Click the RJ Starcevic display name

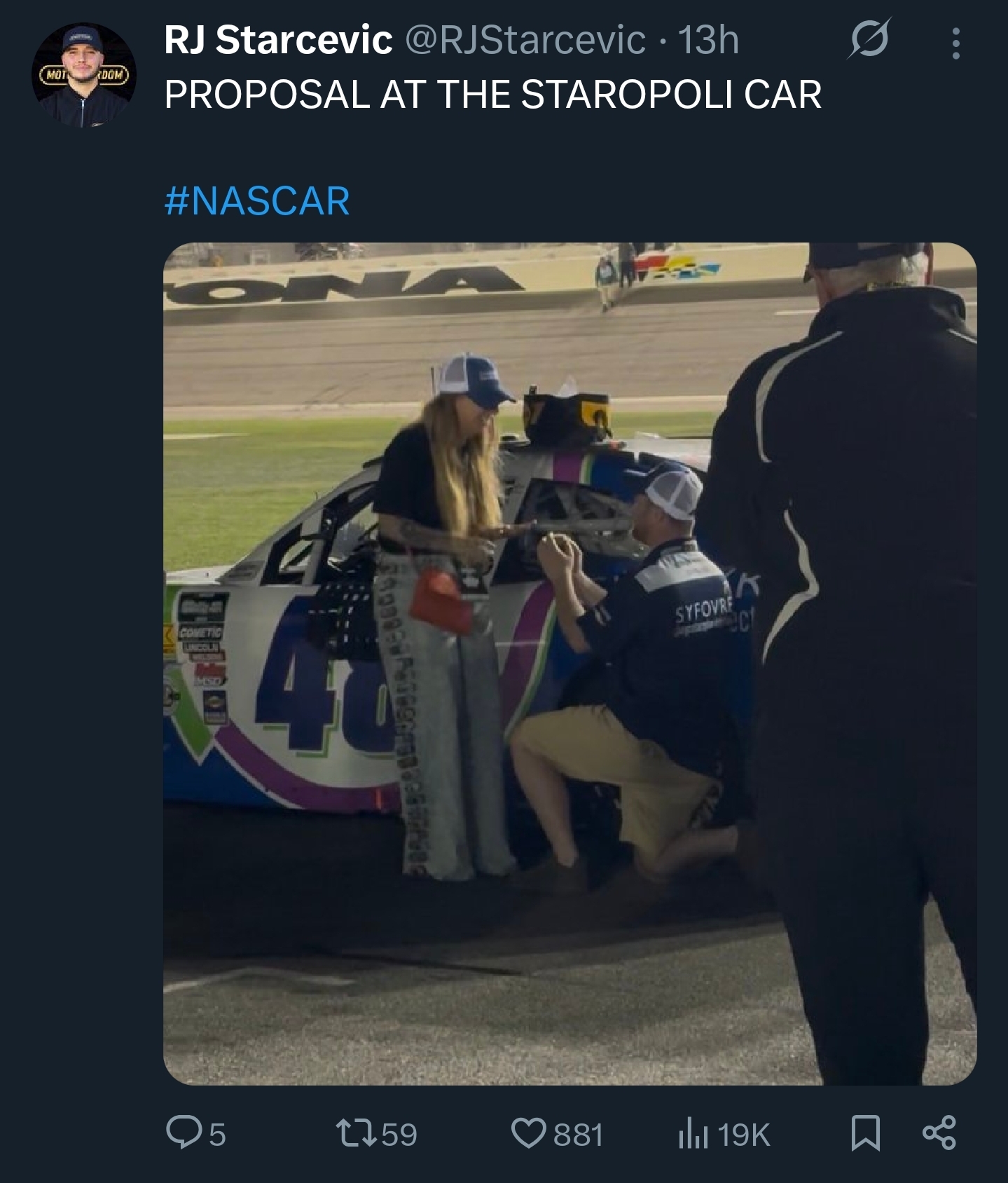point(278,39)
